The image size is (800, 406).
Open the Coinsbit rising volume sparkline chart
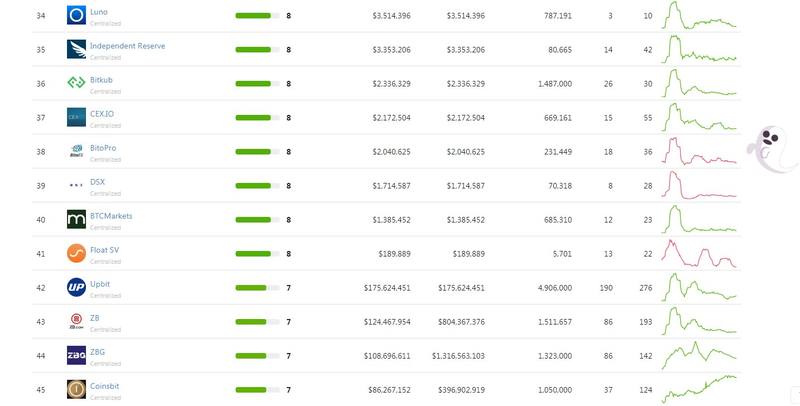click(699, 390)
